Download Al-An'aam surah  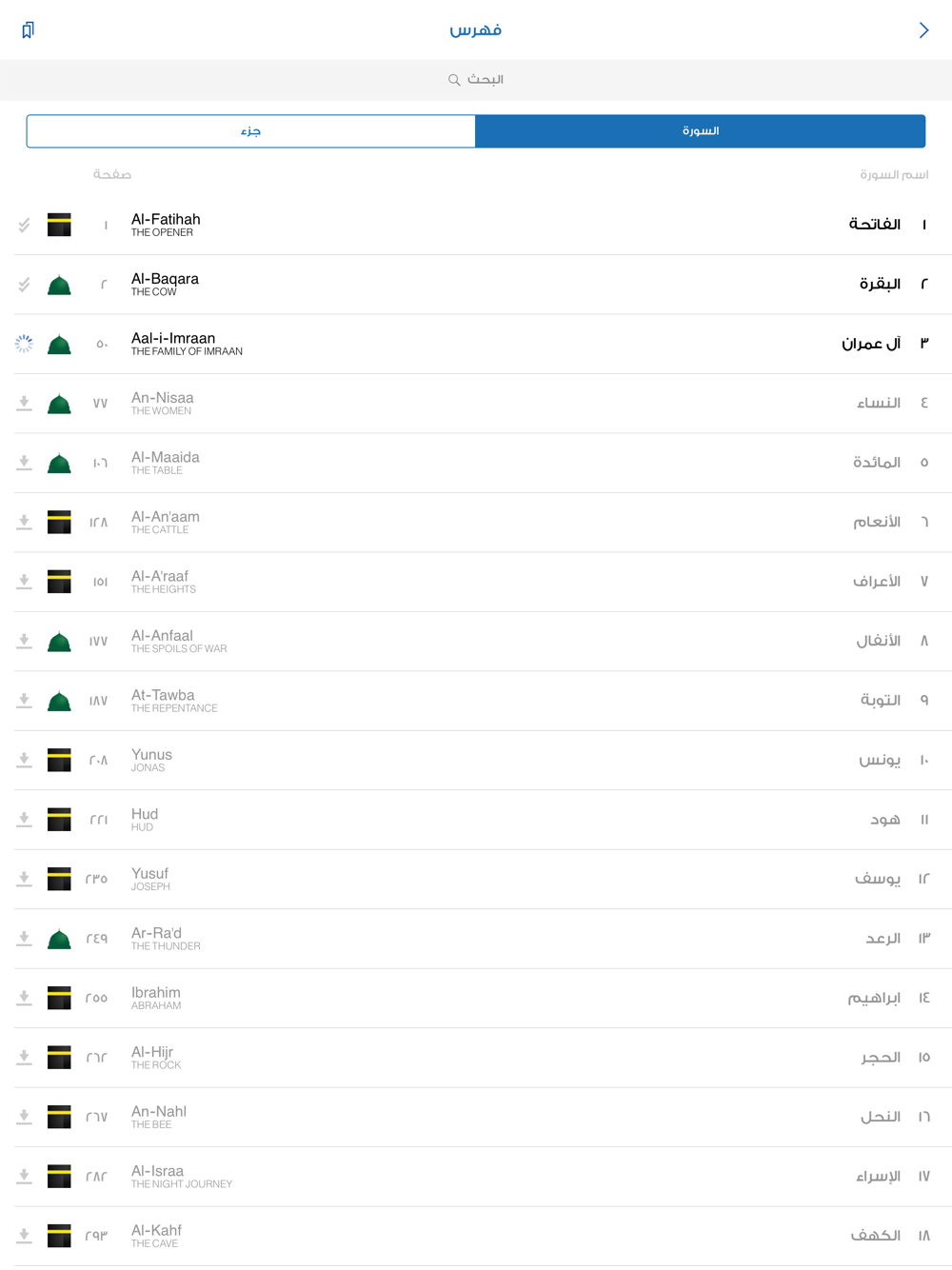coord(25,523)
